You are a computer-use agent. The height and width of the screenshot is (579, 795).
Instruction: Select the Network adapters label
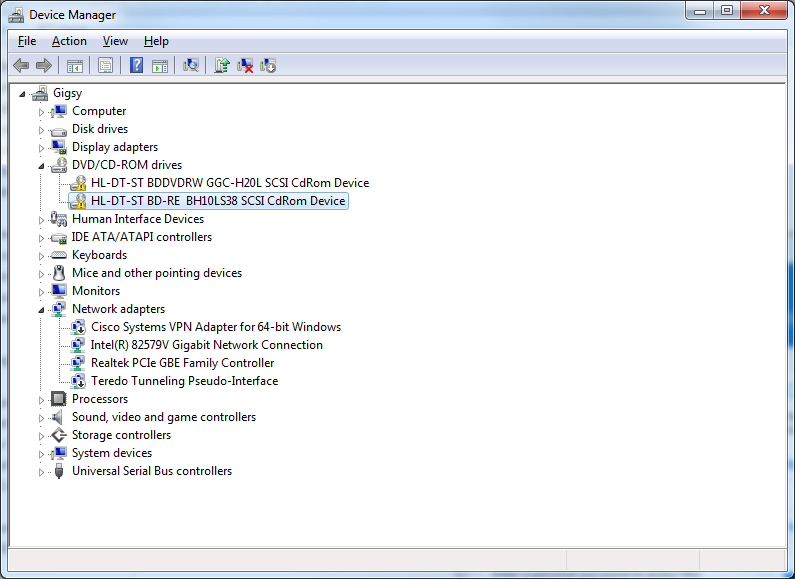coord(118,309)
